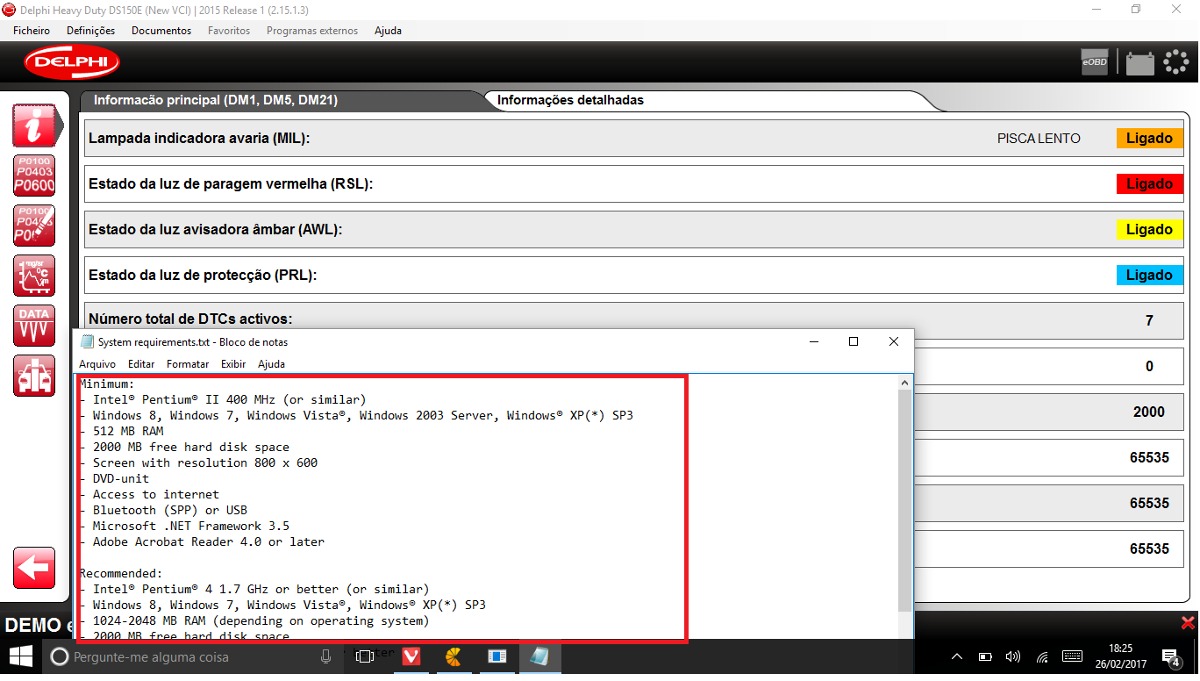Switch to Informação principal (DM1, DM5, DM21) tab

click(x=215, y=100)
